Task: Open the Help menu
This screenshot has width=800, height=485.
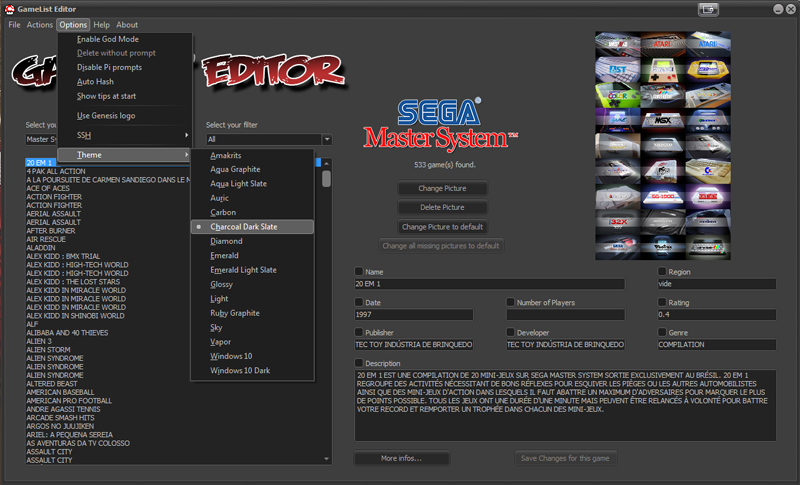Action: (x=102, y=24)
